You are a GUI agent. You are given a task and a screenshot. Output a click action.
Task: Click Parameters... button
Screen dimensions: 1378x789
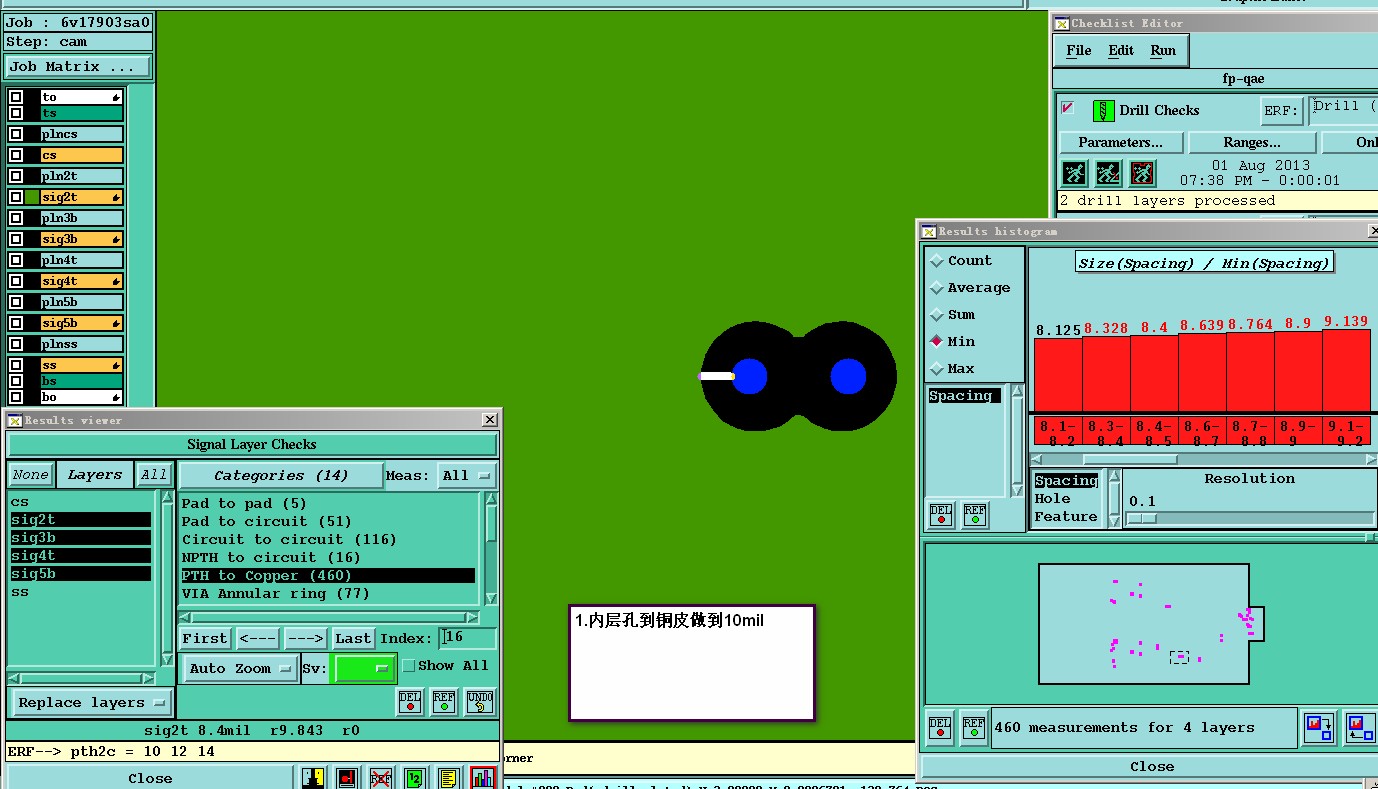click(1120, 143)
